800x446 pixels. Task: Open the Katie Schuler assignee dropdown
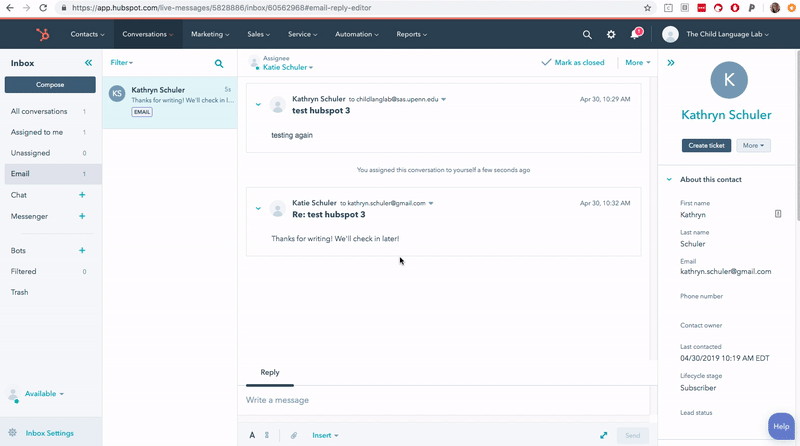[x=288, y=67]
